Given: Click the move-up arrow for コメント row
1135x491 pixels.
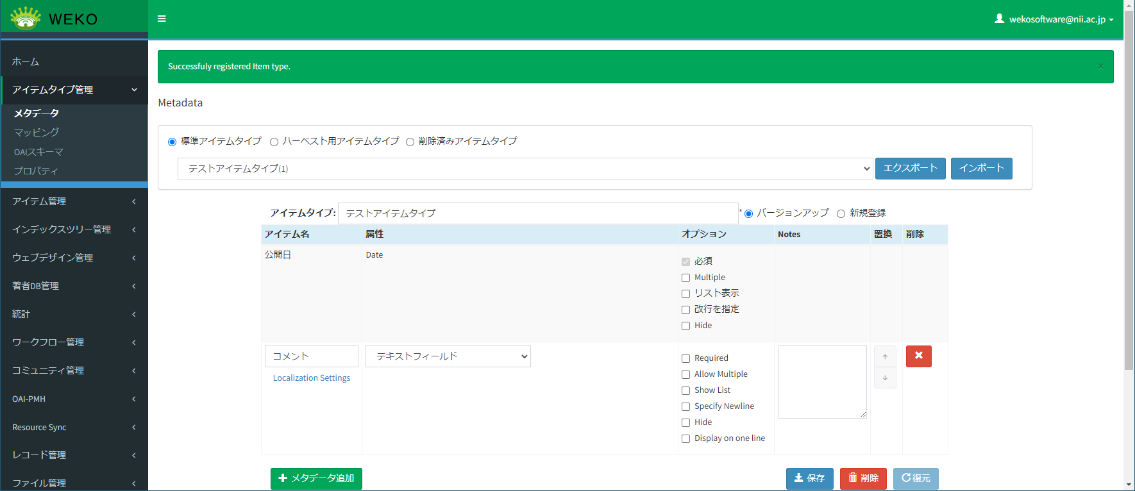Looking at the screenshot, I should [x=885, y=357].
